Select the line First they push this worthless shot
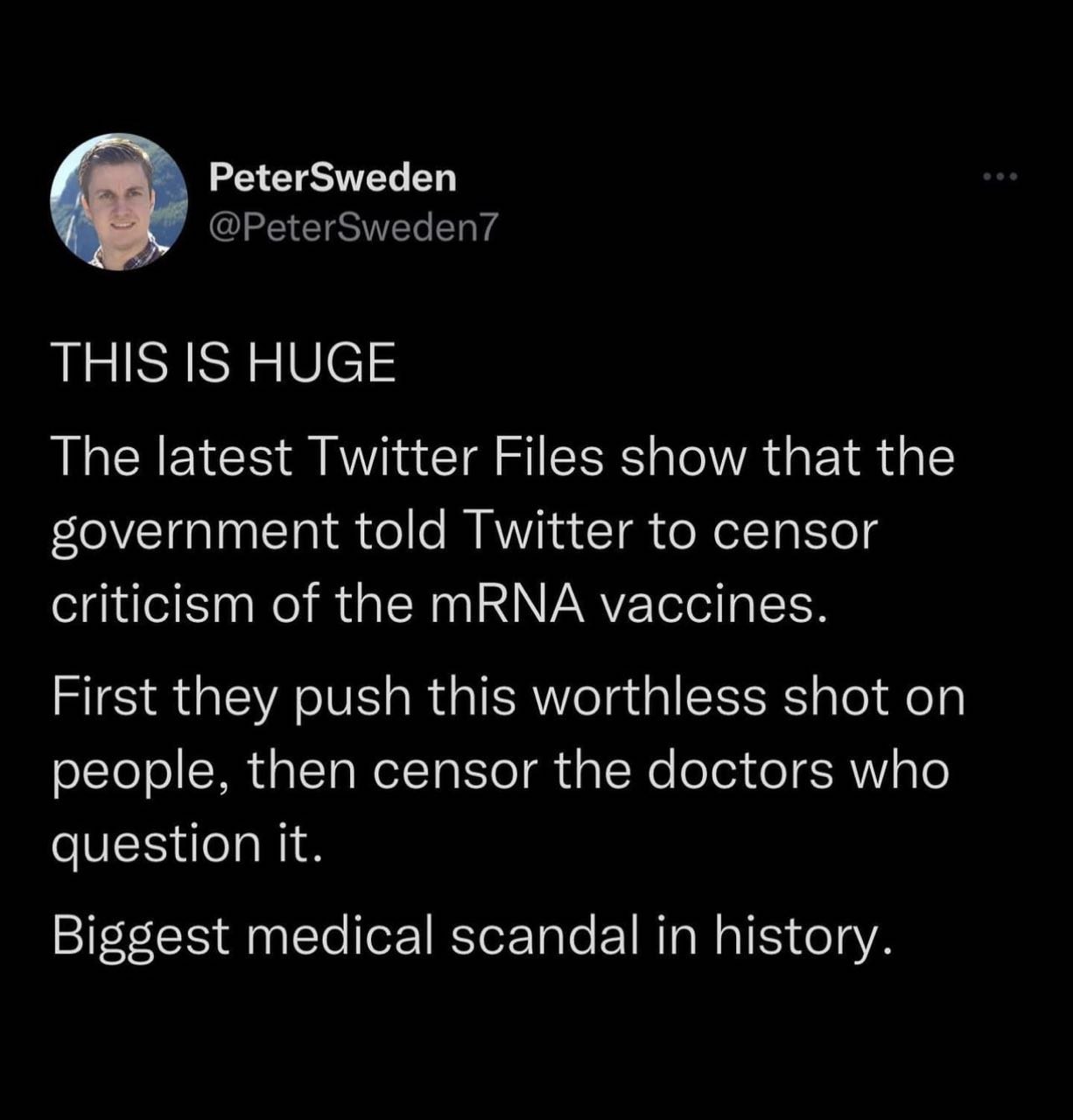 (x=508, y=697)
